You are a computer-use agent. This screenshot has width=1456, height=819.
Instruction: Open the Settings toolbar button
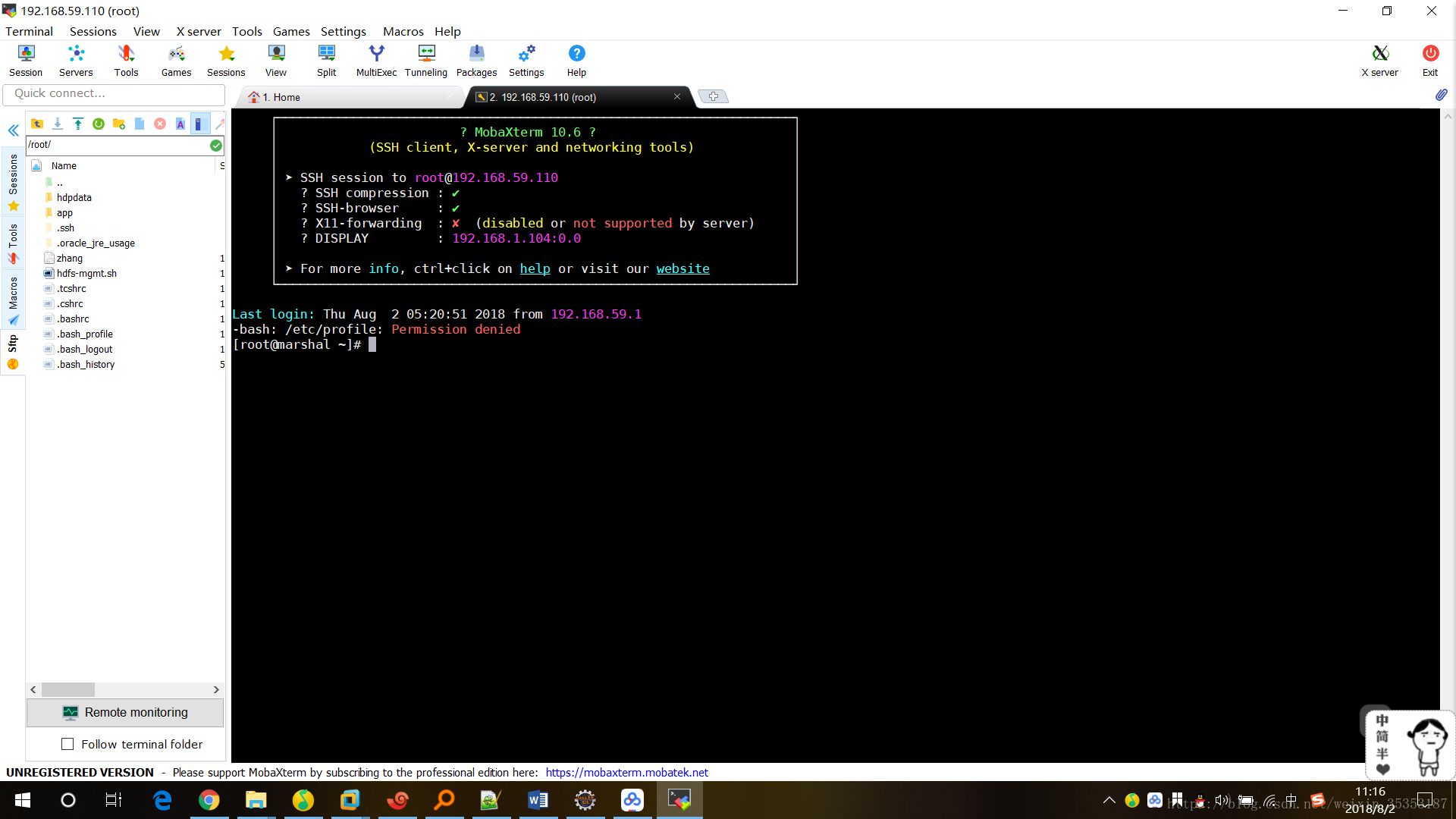click(526, 61)
